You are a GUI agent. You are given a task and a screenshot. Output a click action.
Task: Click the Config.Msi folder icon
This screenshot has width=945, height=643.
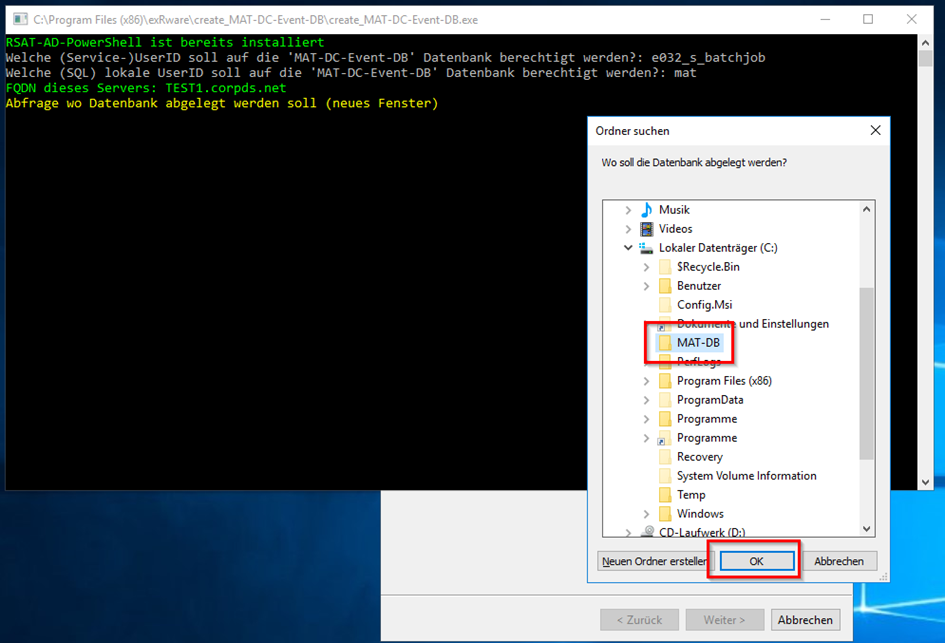coord(665,305)
